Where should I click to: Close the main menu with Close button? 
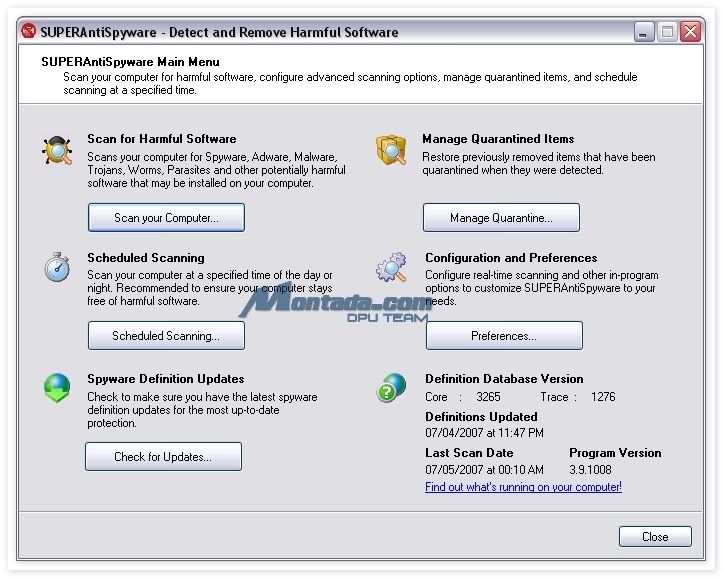pos(655,537)
